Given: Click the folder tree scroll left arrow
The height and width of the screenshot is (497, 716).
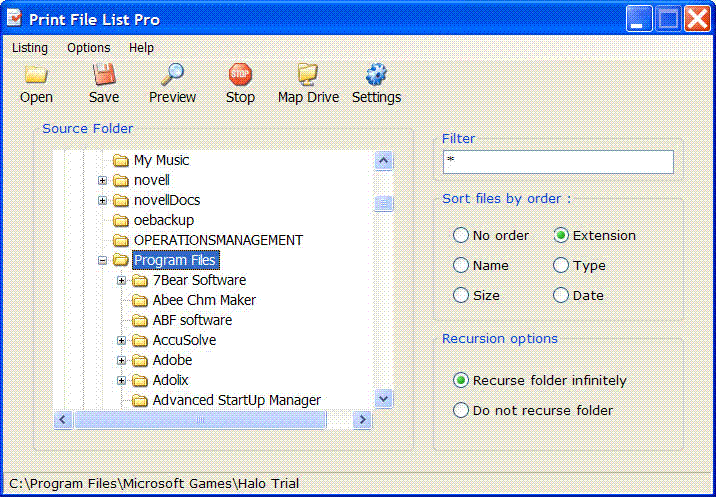Looking at the screenshot, I should click(63, 419).
